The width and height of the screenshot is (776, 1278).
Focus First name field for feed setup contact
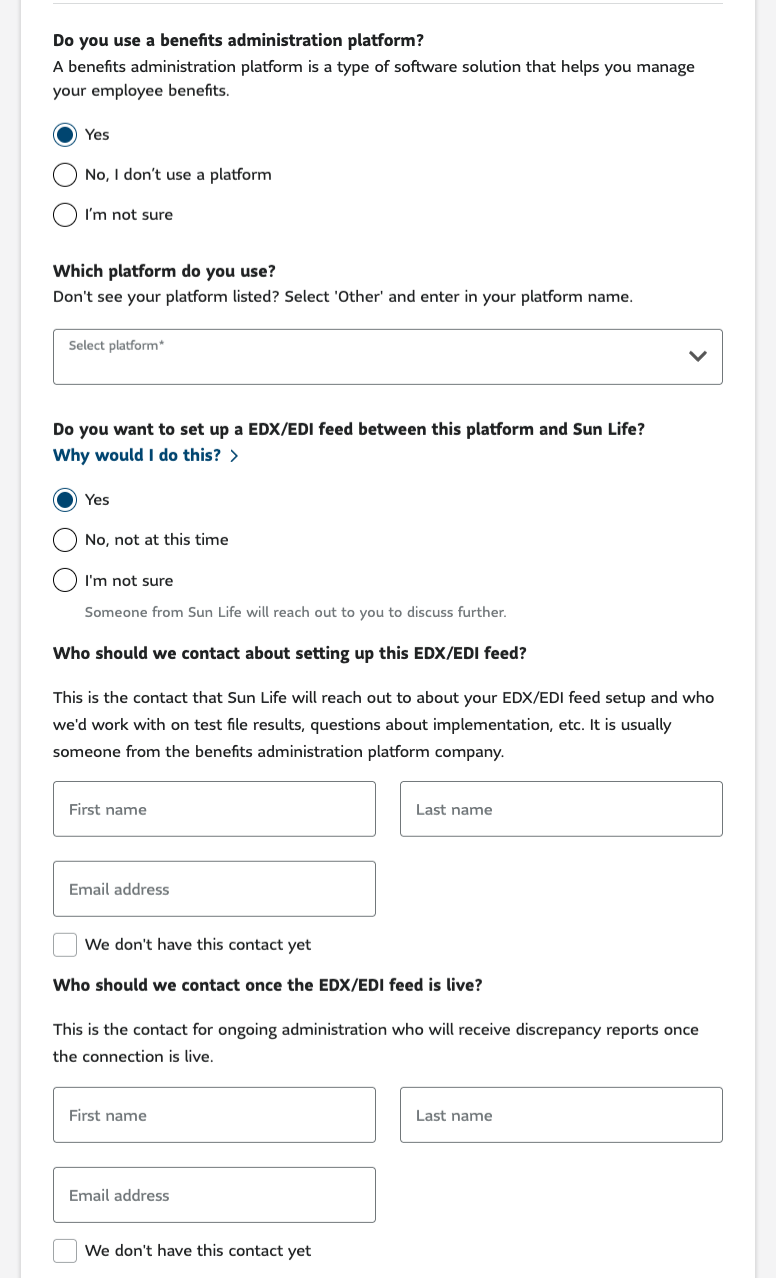[x=214, y=809]
